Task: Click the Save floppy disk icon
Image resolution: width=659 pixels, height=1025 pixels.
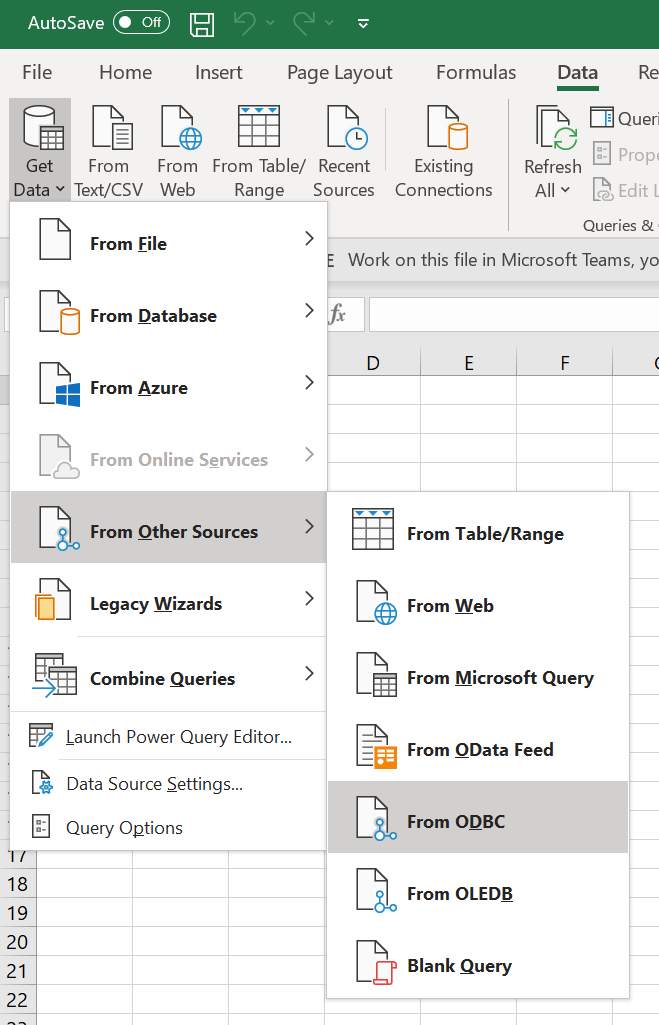Action: [202, 24]
